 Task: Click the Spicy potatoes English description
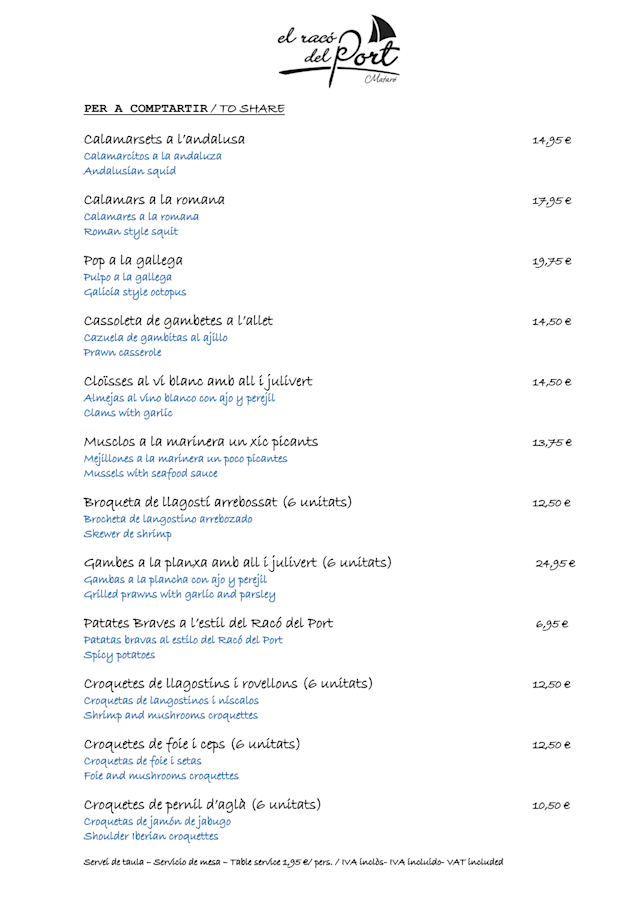point(119,655)
